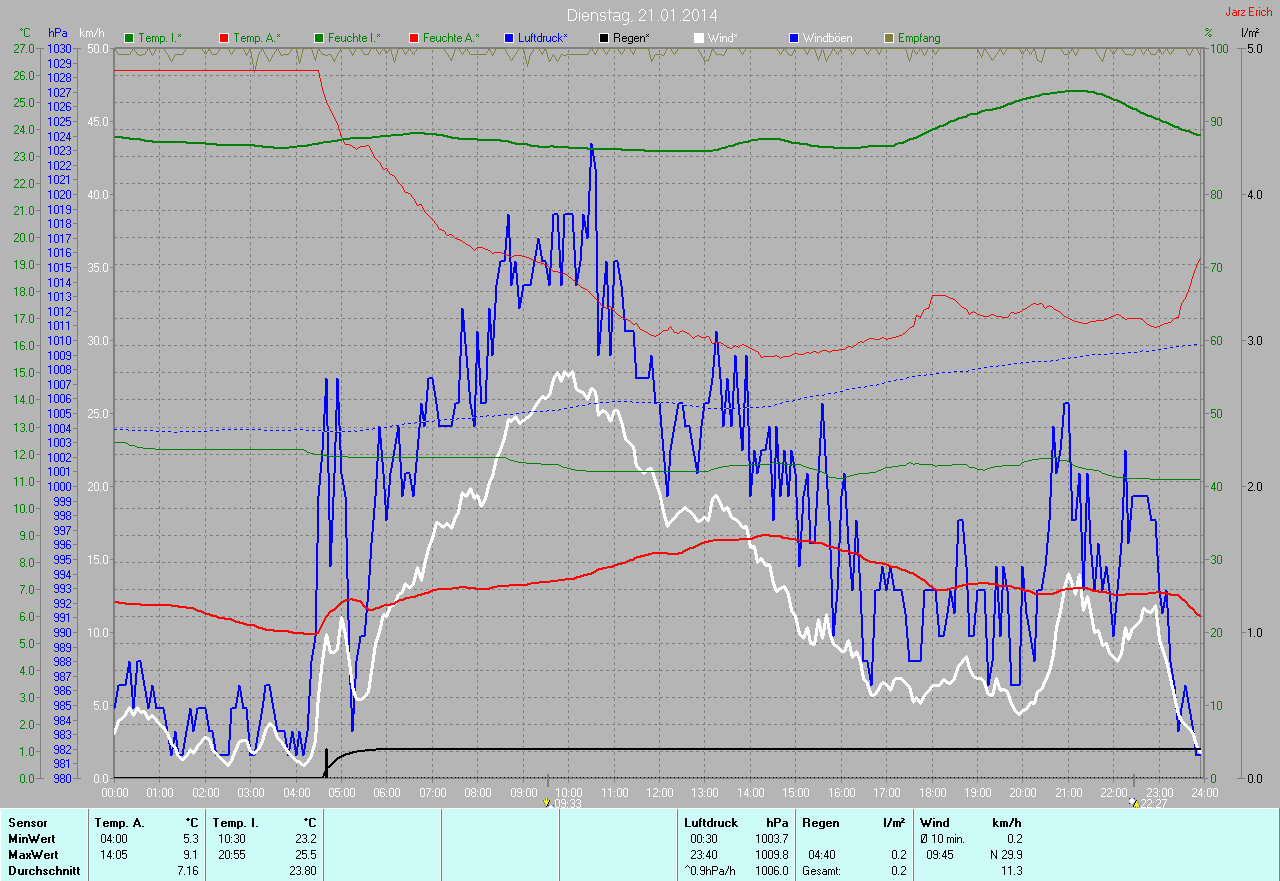Toggle the Windböen series label
The height and width of the screenshot is (881, 1280).
(x=828, y=38)
